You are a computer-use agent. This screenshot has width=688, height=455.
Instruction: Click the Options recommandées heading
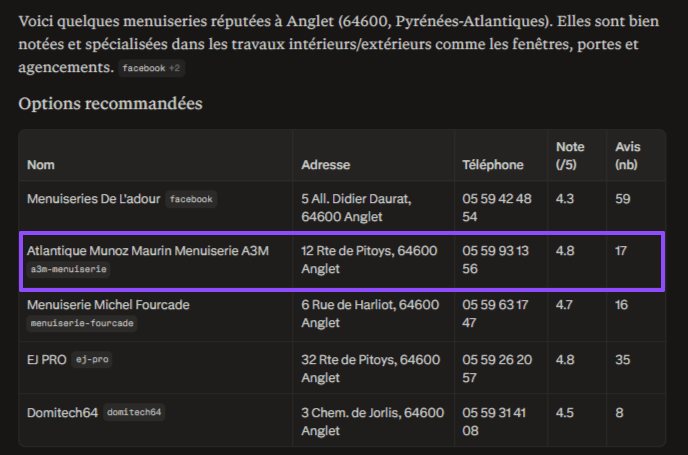click(x=111, y=104)
